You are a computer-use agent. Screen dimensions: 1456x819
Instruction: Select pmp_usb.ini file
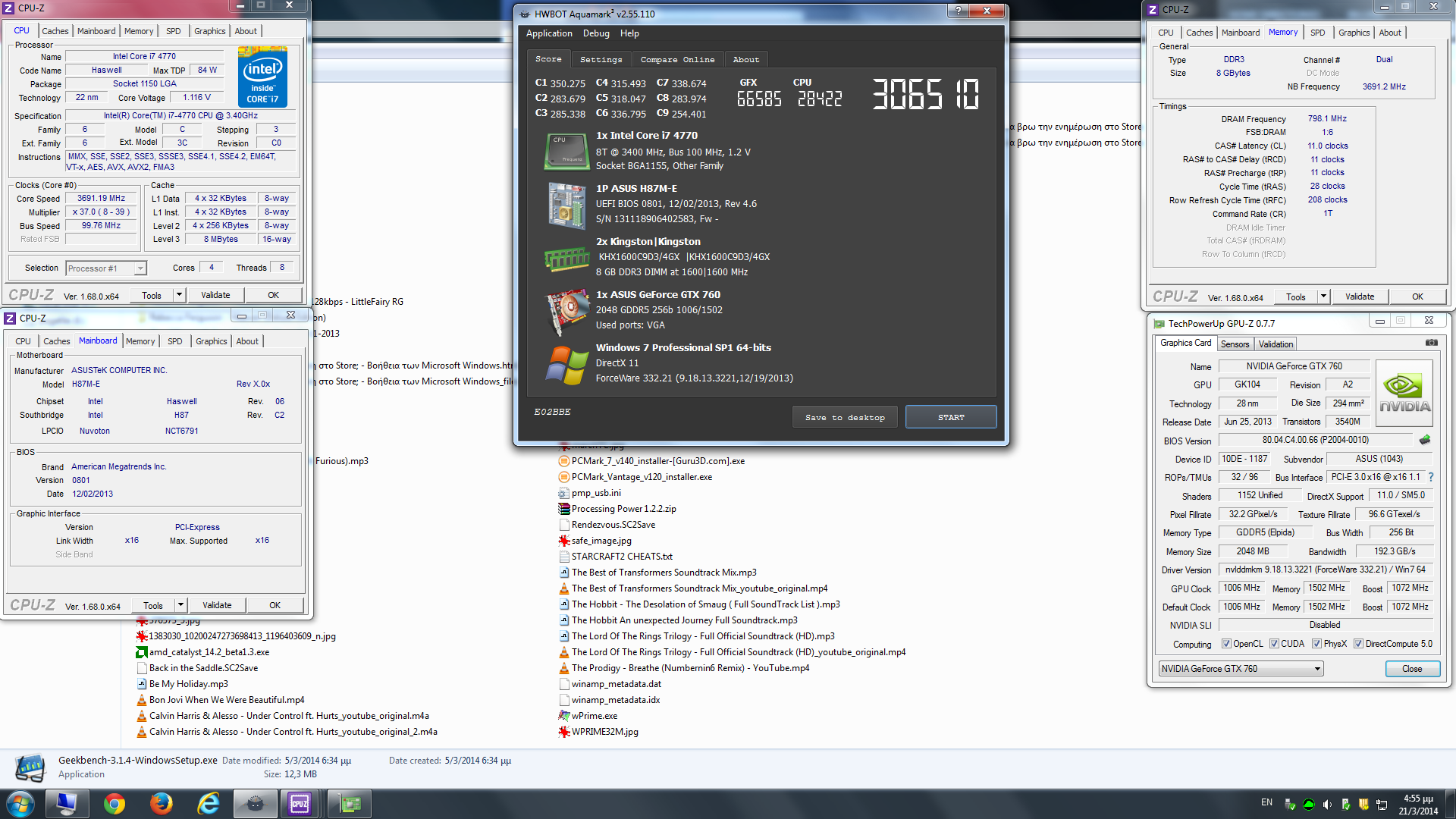tap(596, 493)
